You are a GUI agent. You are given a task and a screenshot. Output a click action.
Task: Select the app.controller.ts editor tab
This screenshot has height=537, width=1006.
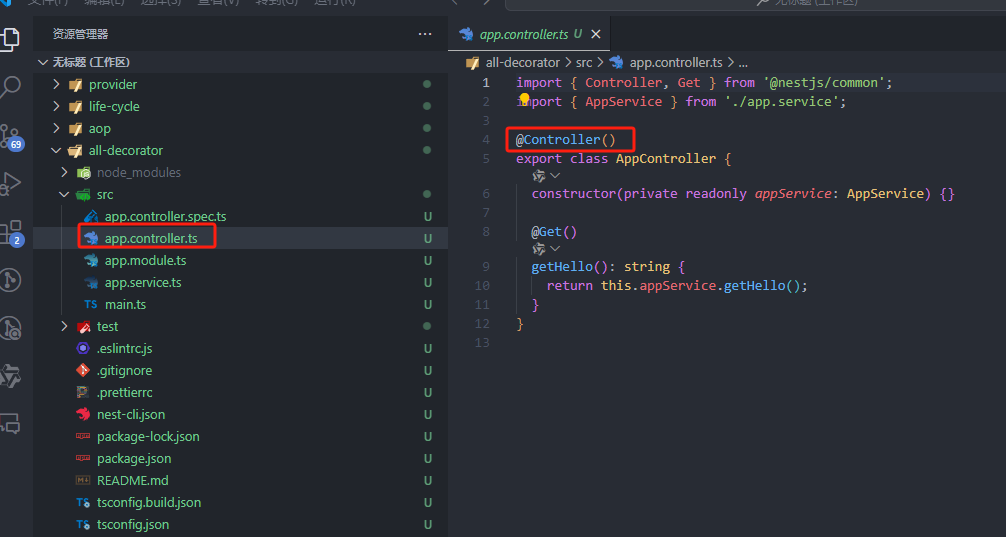(529, 35)
